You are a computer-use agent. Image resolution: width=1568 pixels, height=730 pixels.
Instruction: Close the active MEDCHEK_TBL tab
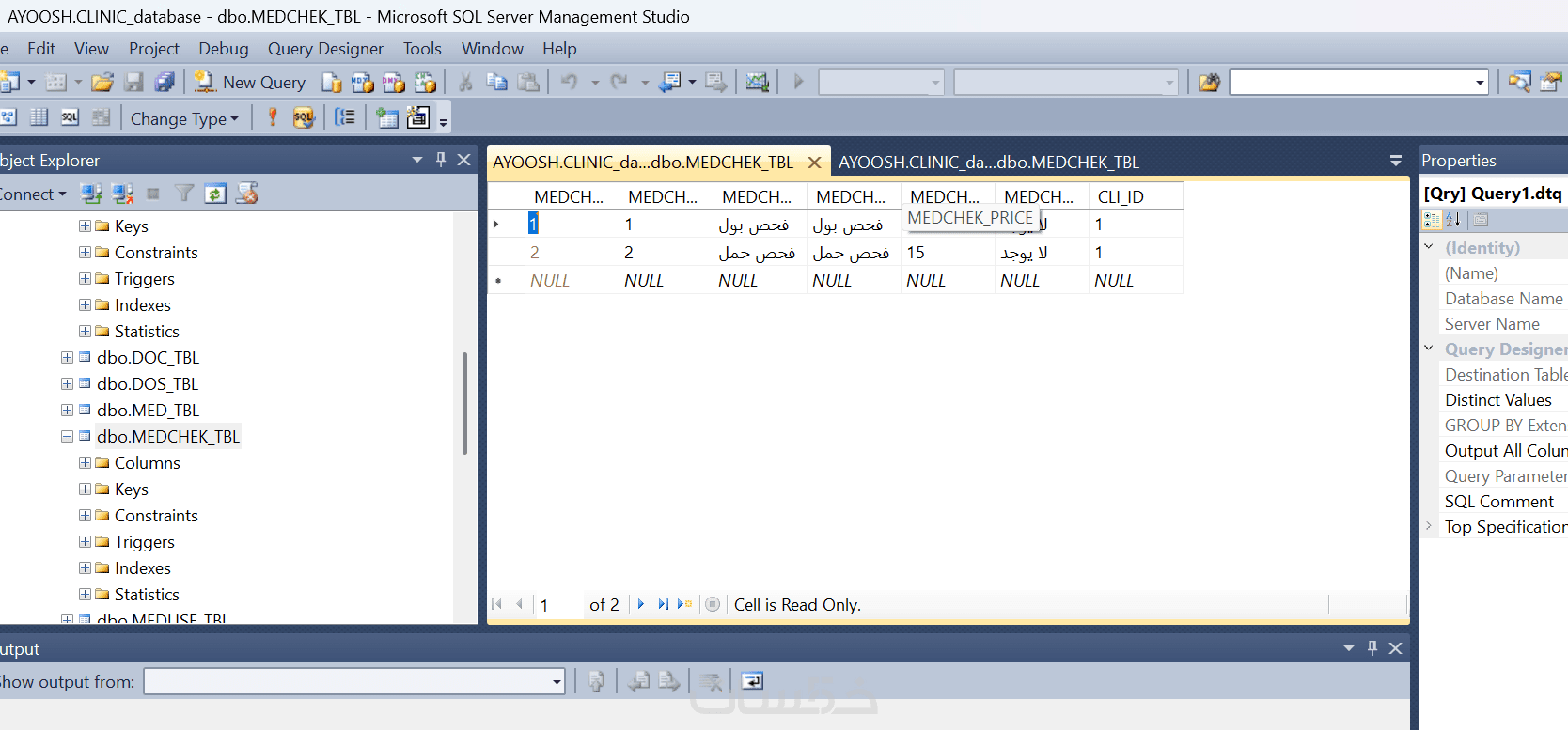(x=814, y=163)
